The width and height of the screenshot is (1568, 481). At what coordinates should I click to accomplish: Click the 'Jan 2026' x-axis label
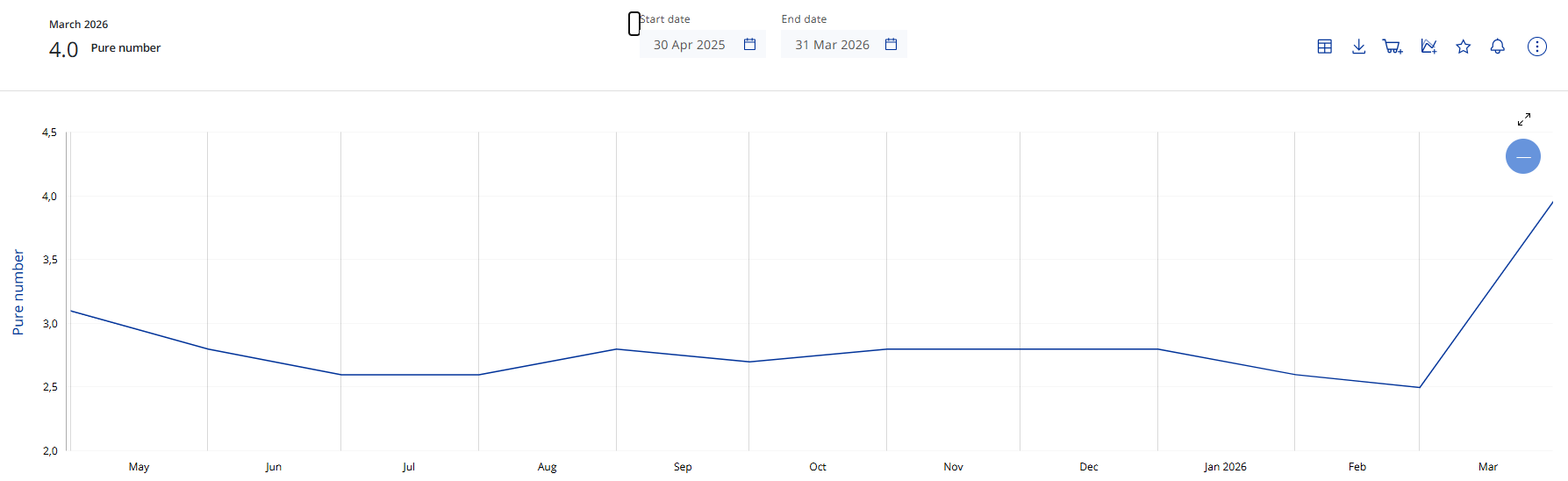[1225, 467]
